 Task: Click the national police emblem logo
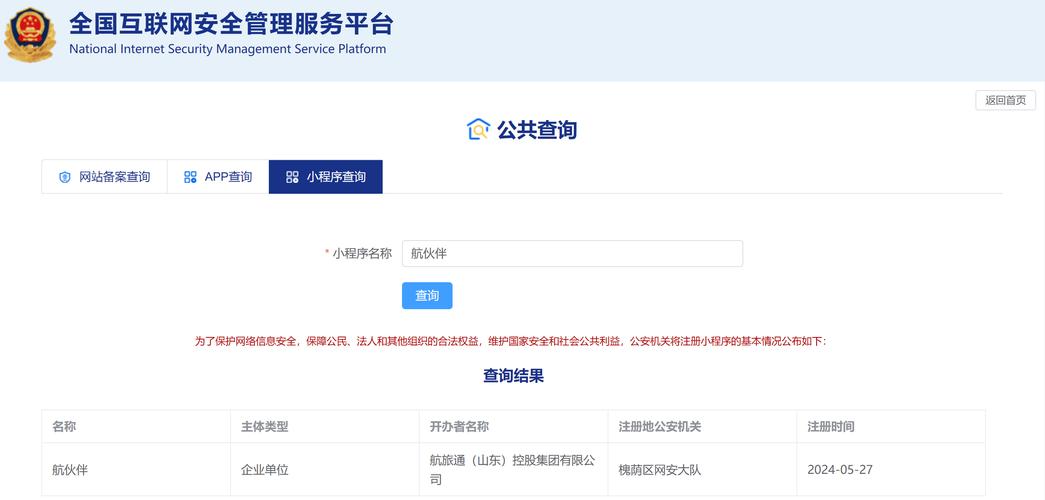point(30,35)
